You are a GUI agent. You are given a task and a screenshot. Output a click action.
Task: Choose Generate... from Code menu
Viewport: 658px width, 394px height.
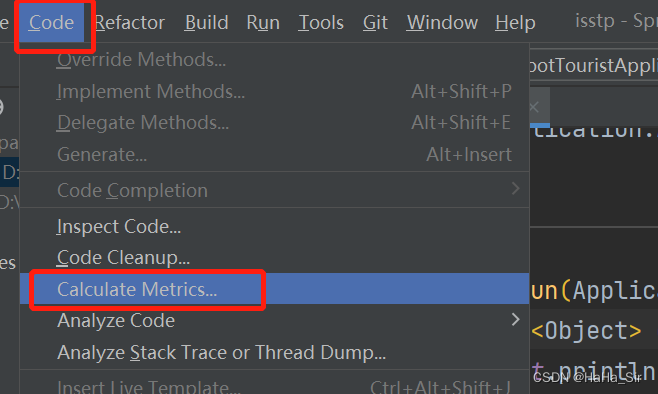coord(274,154)
